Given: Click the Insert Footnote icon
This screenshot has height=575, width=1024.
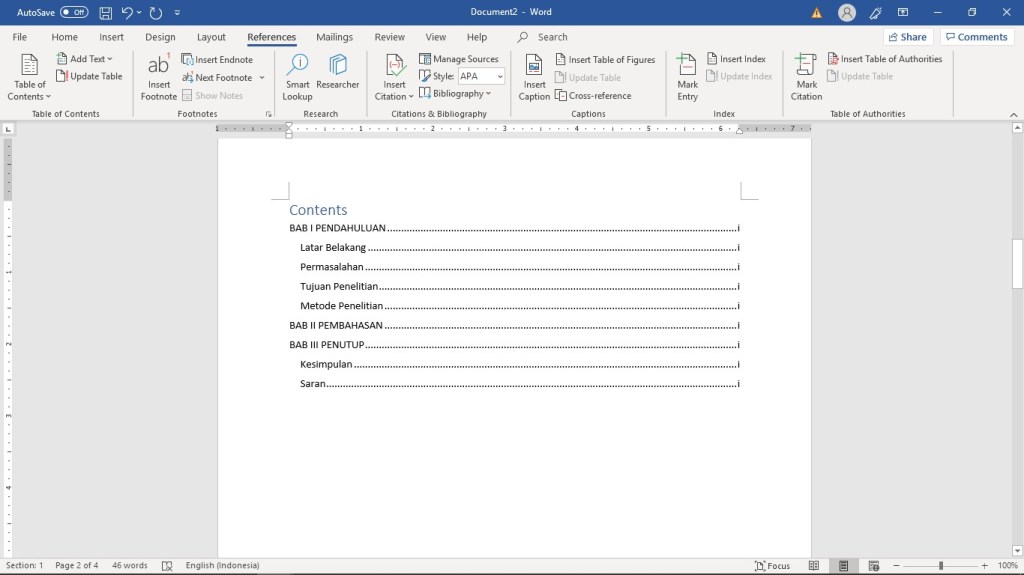Looking at the screenshot, I should [158, 68].
